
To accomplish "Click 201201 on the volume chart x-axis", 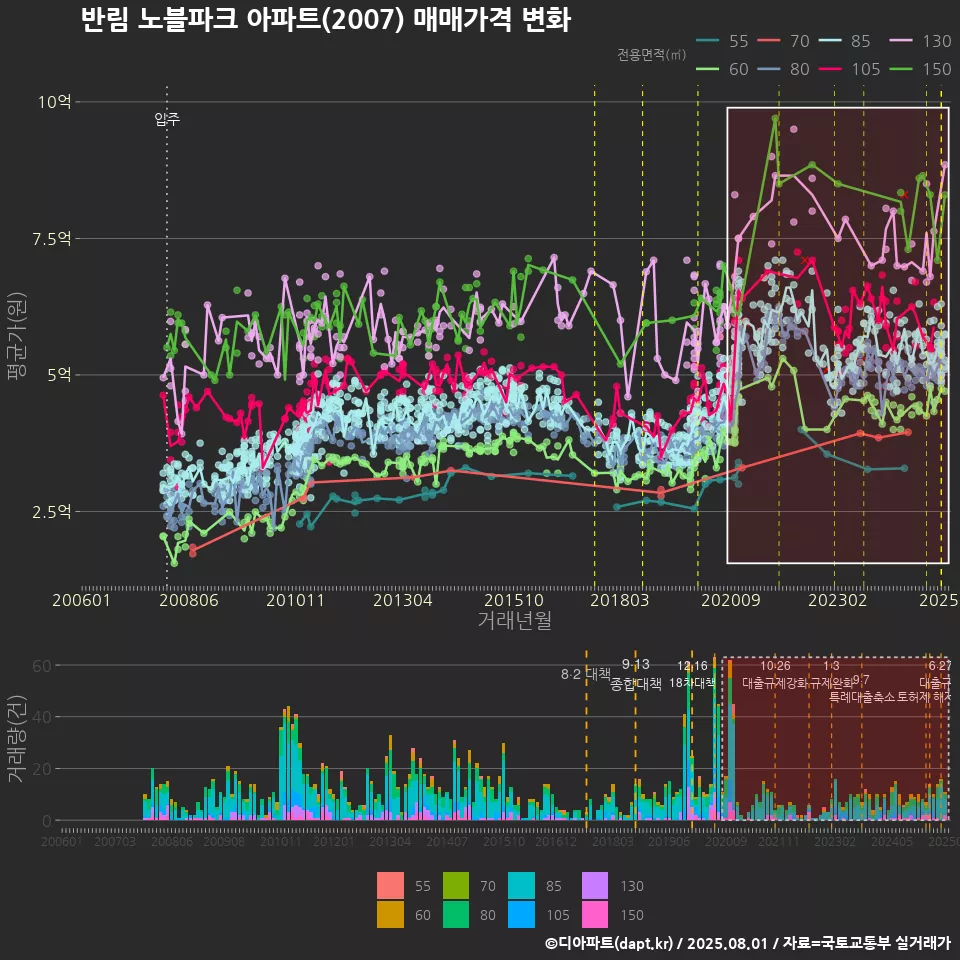I will tap(334, 841).
